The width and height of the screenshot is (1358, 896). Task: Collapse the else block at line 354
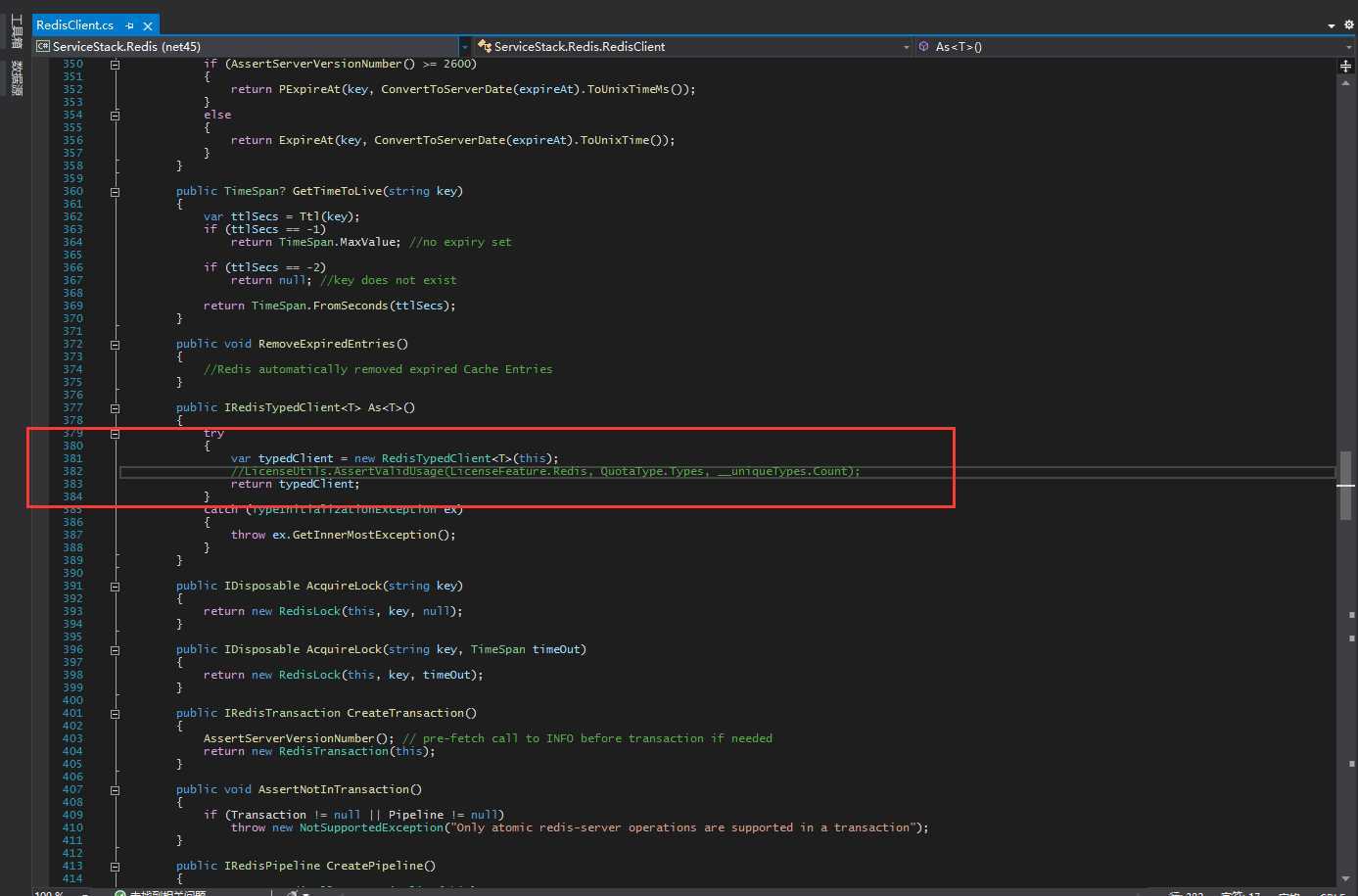coord(115,116)
